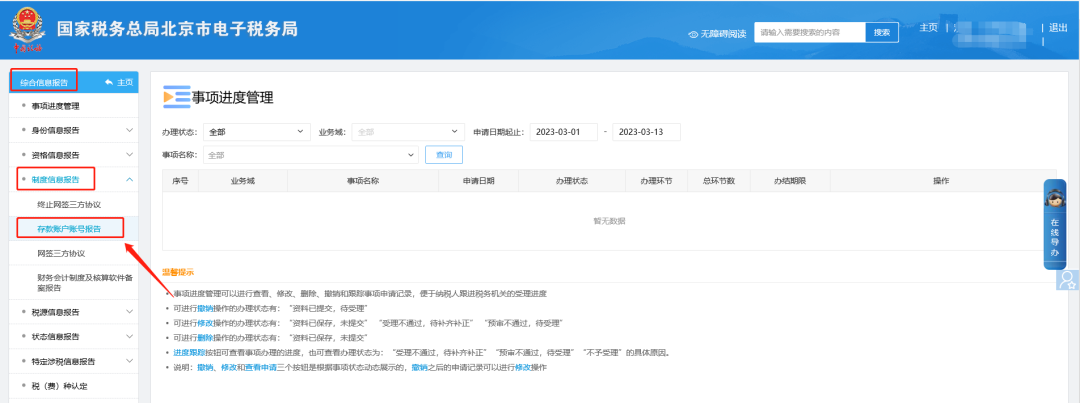
Task: Click the national tax emblem logo
Action: coord(27,32)
